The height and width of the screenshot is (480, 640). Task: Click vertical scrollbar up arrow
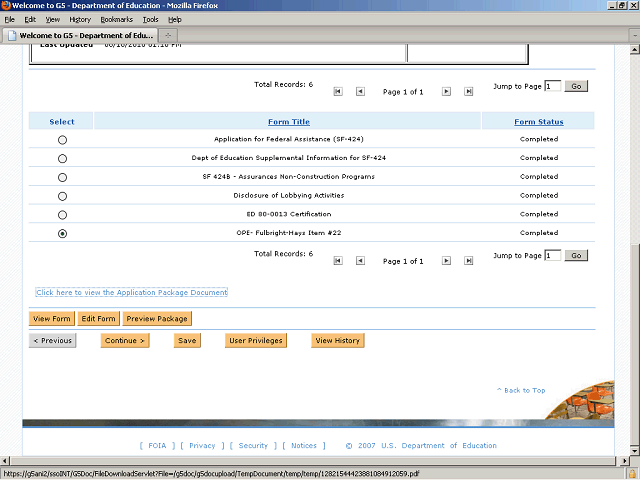634,50
